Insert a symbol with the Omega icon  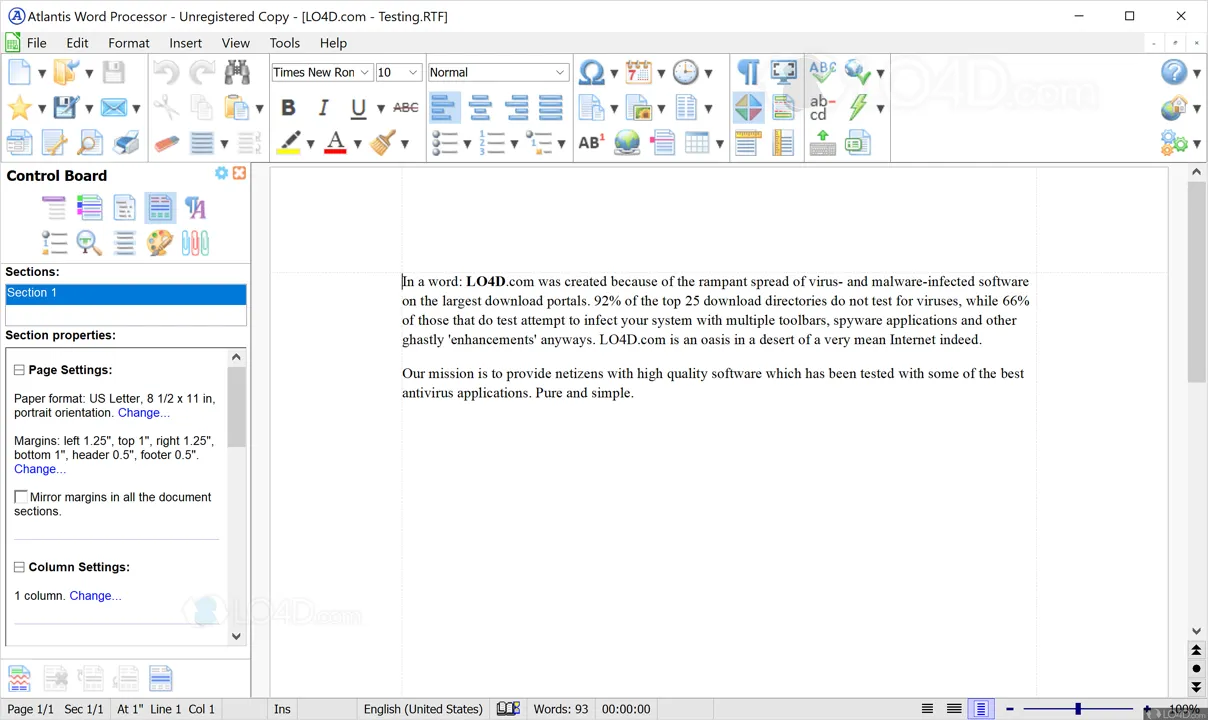(591, 72)
